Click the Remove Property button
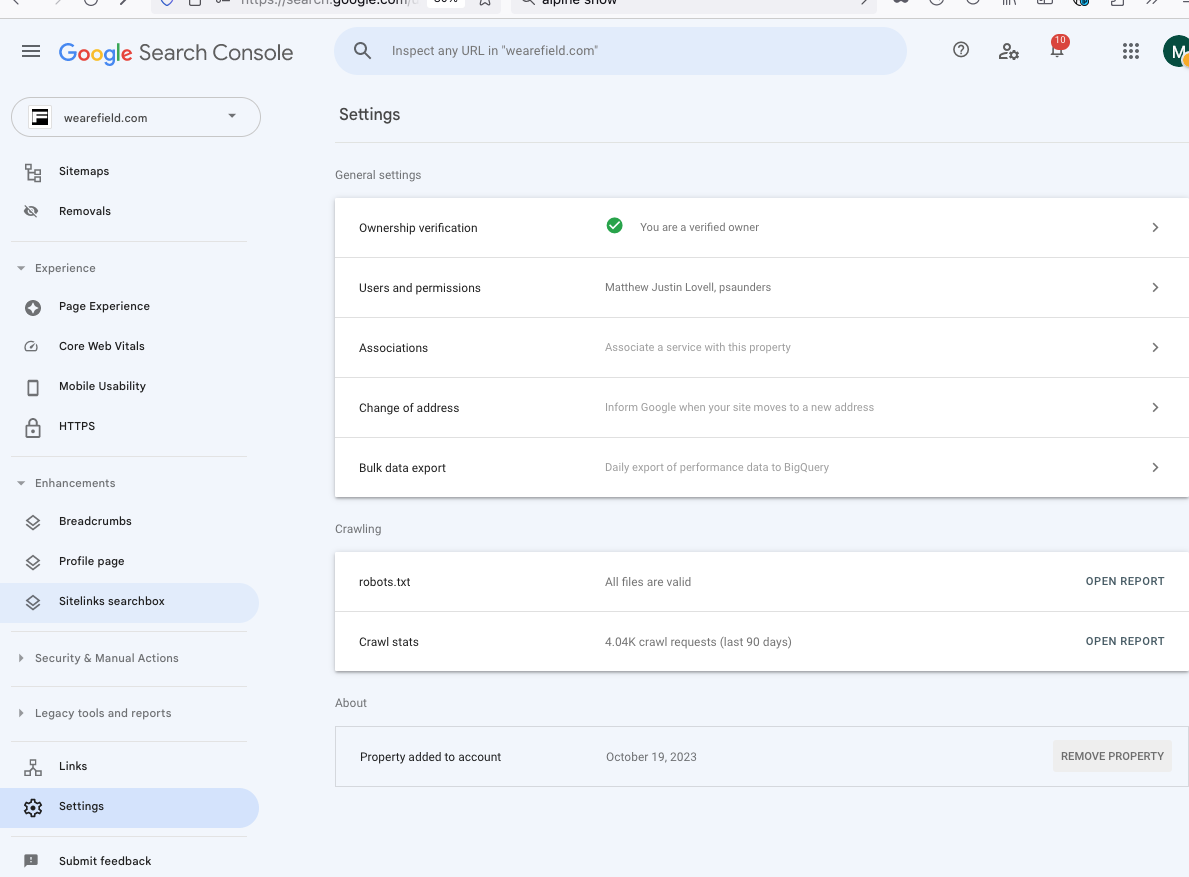The height and width of the screenshot is (877, 1189). click(x=1112, y=756)
